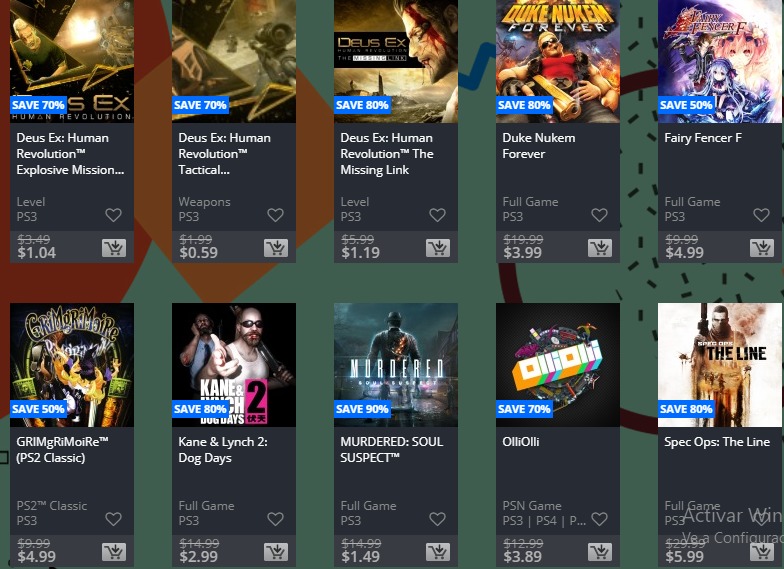Wishlist OlliOlli using the heart icon

tap(599, 519)
